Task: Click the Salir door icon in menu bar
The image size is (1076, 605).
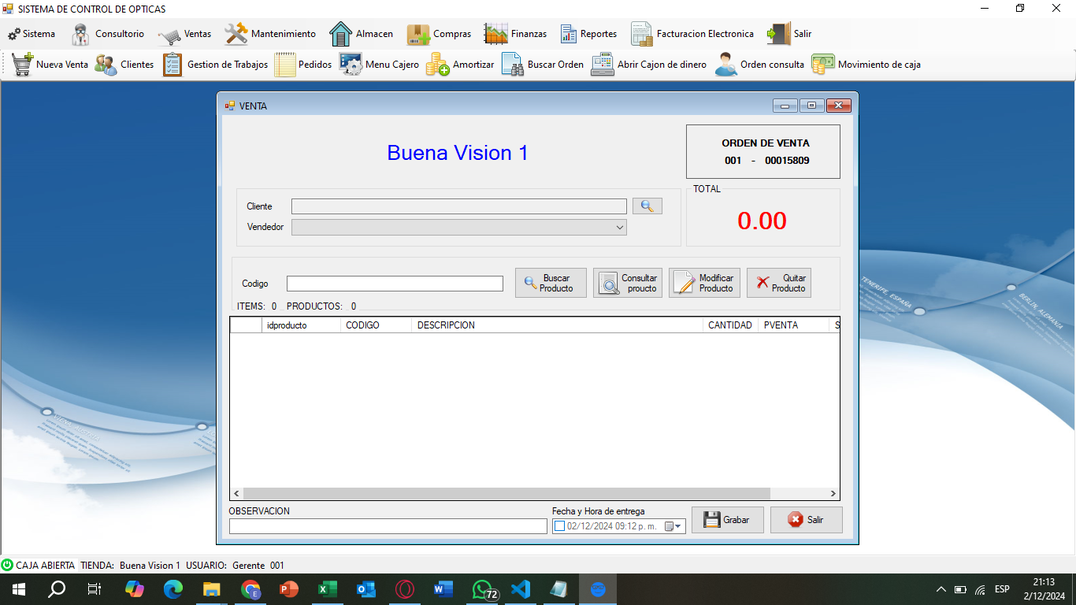Action: coord(778,34)
